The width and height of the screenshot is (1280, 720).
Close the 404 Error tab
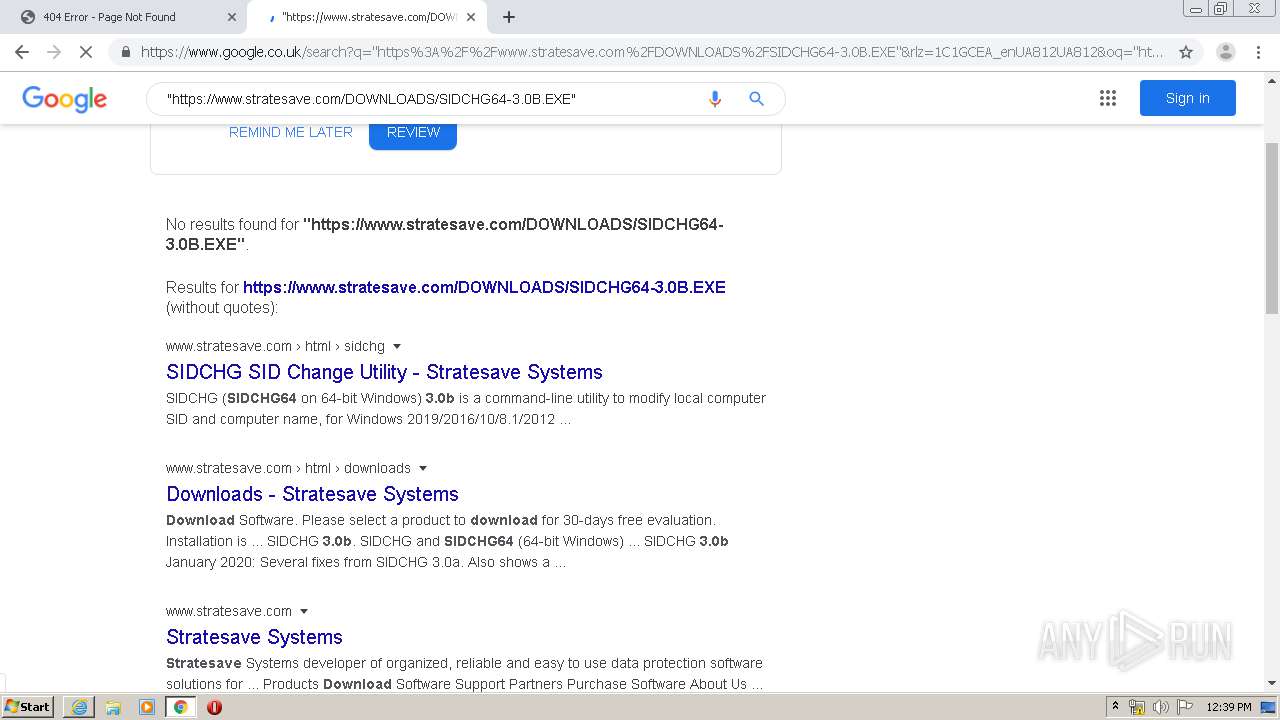232,17
